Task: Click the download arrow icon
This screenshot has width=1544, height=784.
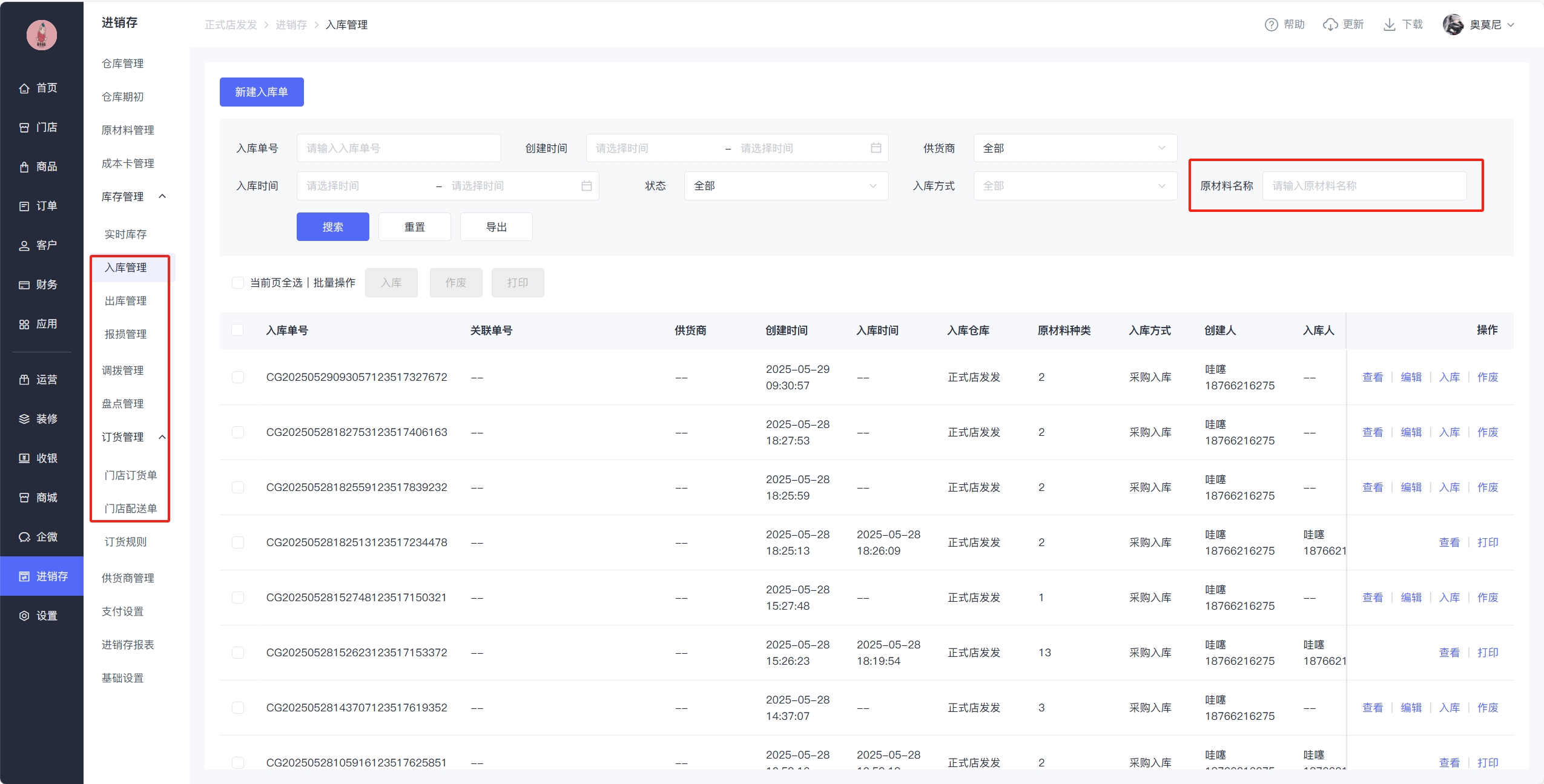Action: [x=1390, y=25]
